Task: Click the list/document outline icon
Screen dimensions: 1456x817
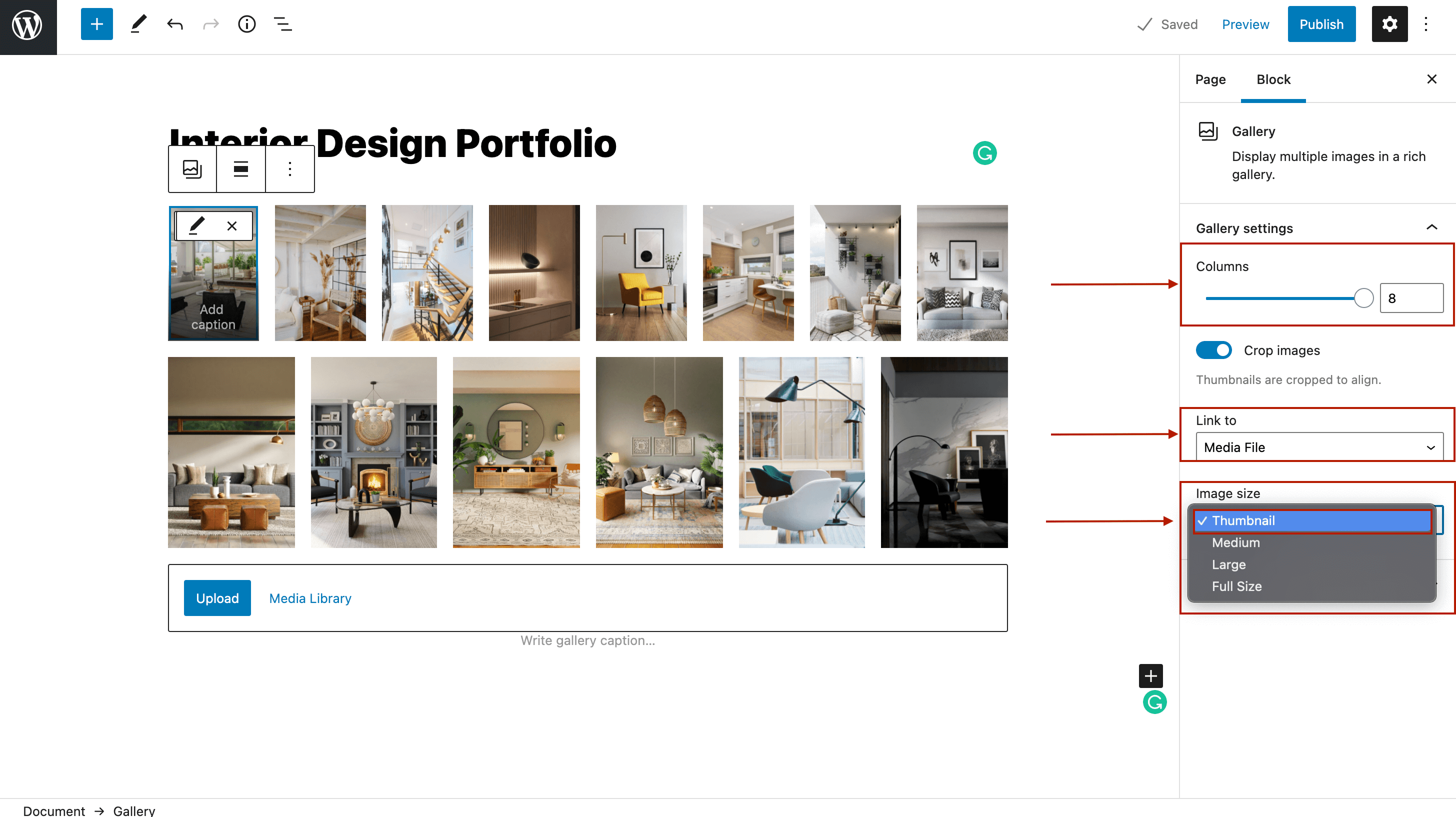Action: click(283, 24)
